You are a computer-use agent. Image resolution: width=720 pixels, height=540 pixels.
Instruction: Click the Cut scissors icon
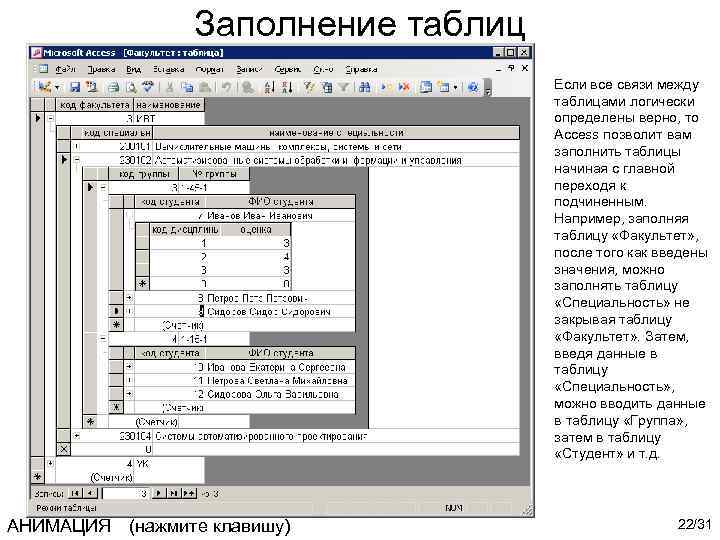pos(169,87)
